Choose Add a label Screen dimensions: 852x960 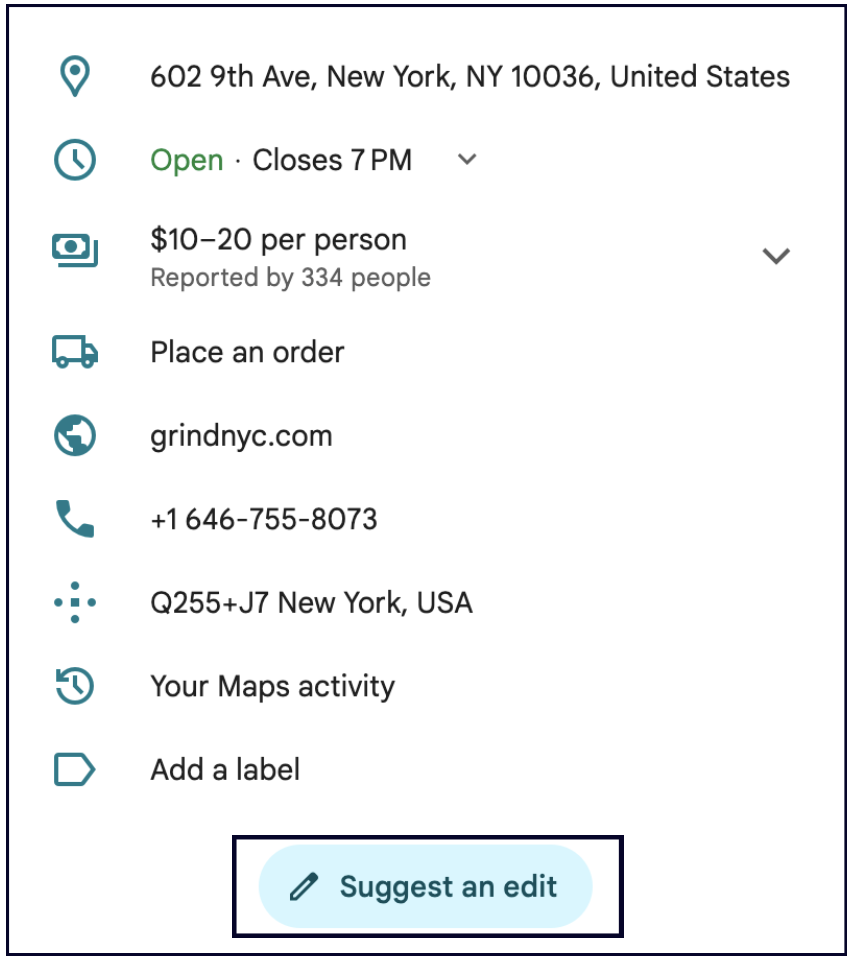click(x=225, y=770)
